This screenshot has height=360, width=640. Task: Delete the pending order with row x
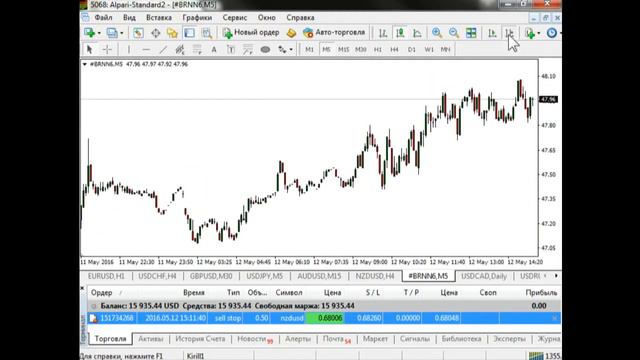[554, 318]
